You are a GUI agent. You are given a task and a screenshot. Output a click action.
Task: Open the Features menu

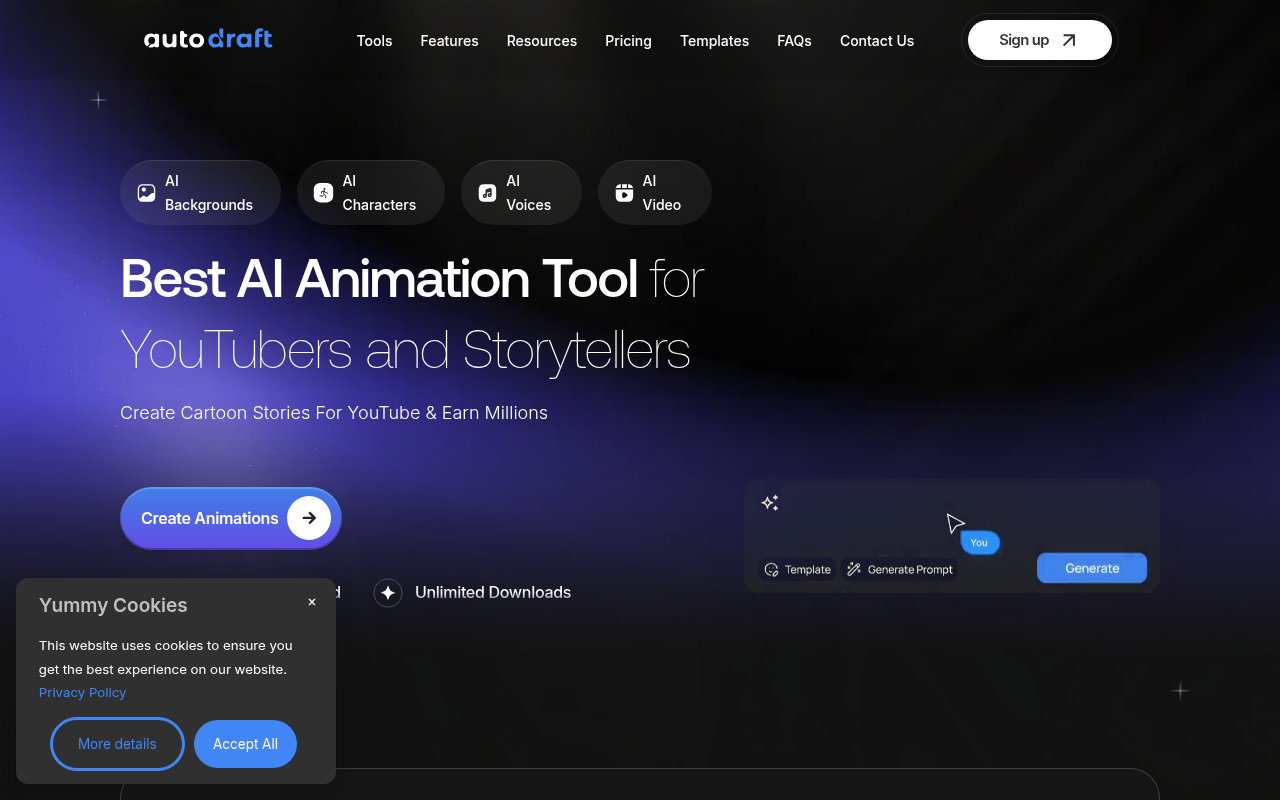(449, 41)
